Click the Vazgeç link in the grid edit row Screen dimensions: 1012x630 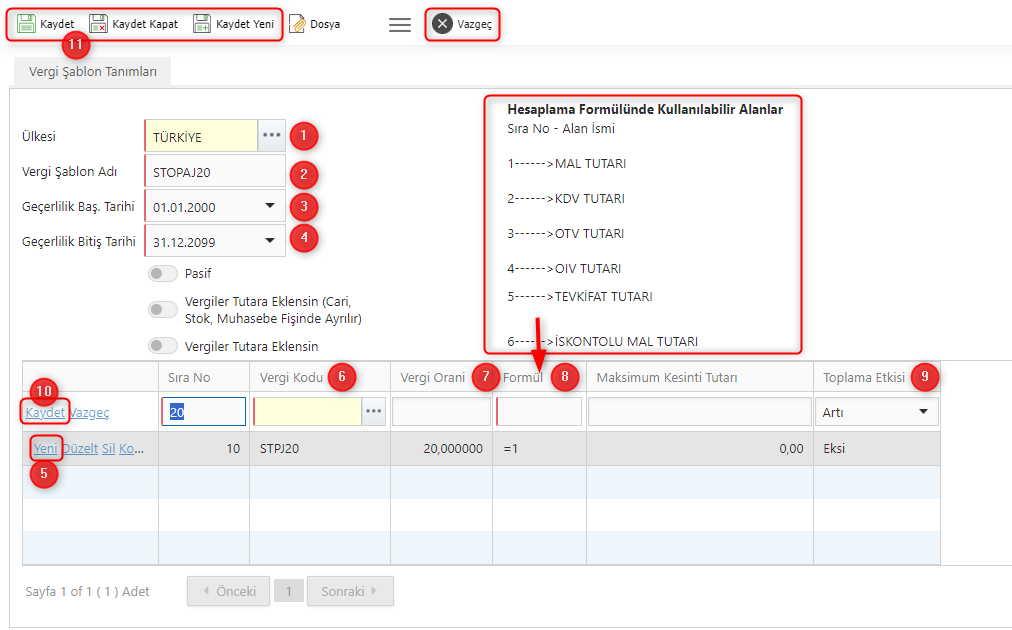pyautogui.click(x=89, y=412)
